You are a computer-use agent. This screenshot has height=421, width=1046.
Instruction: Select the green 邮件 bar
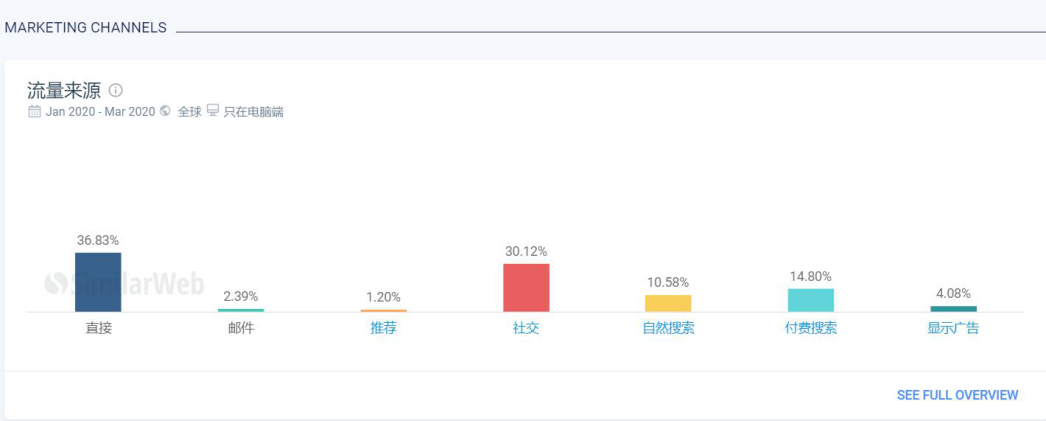pyautogui.click(x=241, y=310)
